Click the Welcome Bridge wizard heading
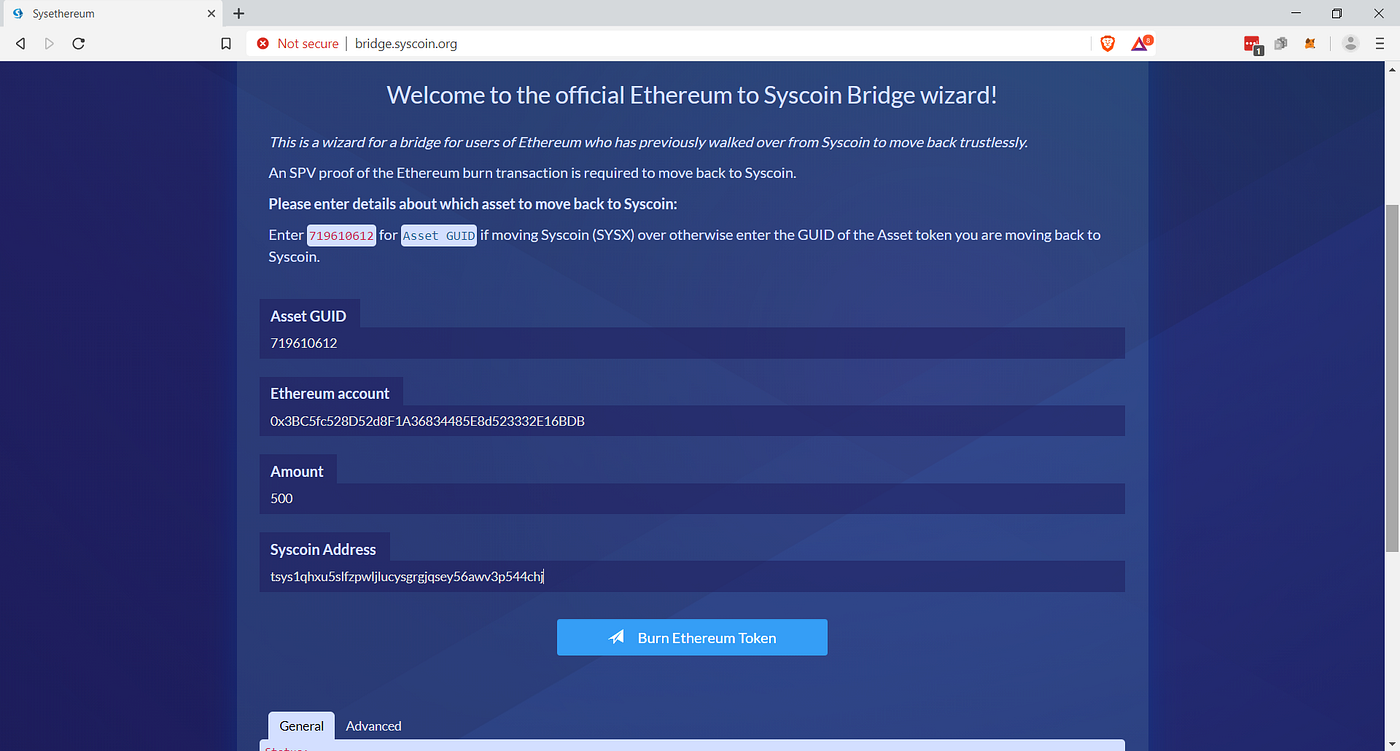The image size is (1400, 751). [692, 95]
